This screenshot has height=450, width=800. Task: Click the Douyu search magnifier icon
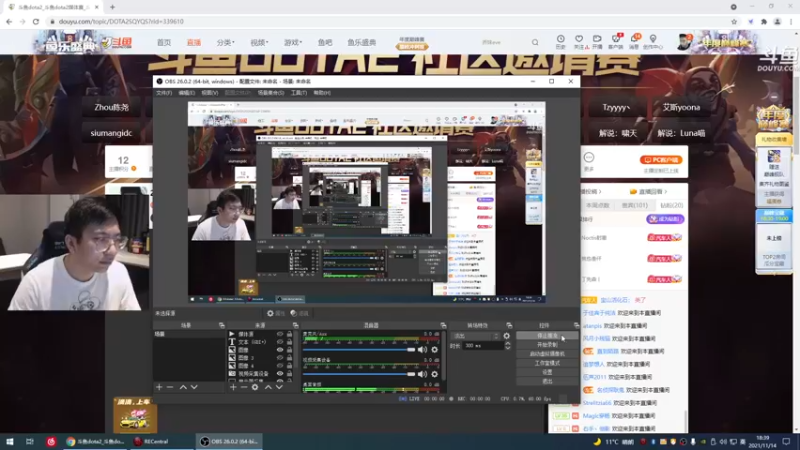pyautogui.click(x=535, y=42)
